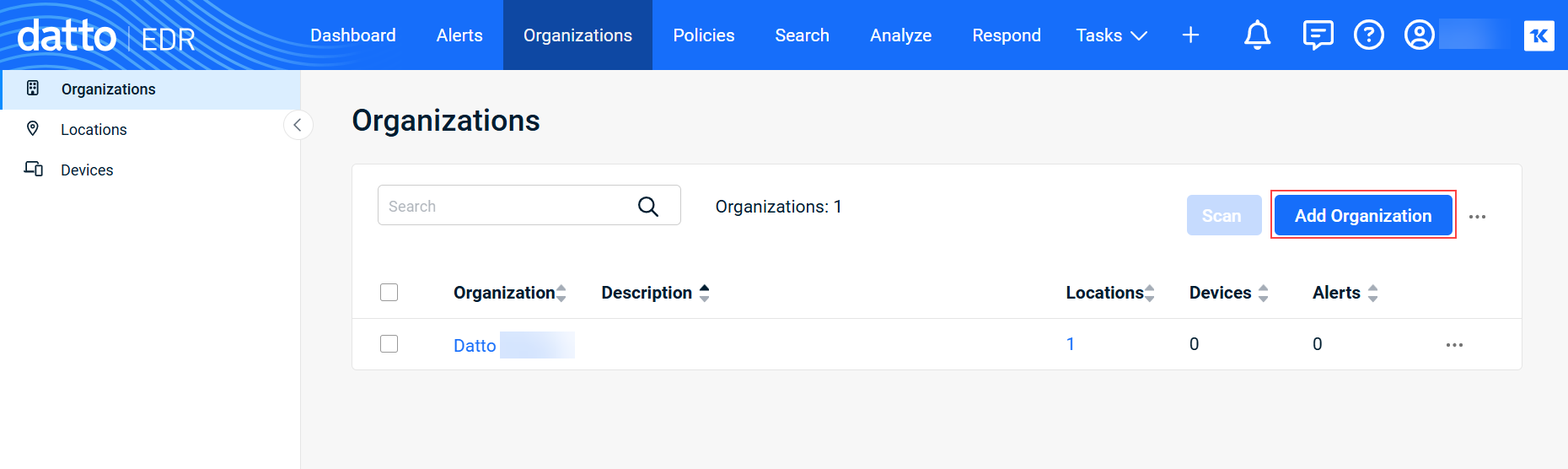The image size is (1568, 469).
Task: Click the Locations pin icon in sidebar
Action: pyautogui.click(x=33, y=128)
